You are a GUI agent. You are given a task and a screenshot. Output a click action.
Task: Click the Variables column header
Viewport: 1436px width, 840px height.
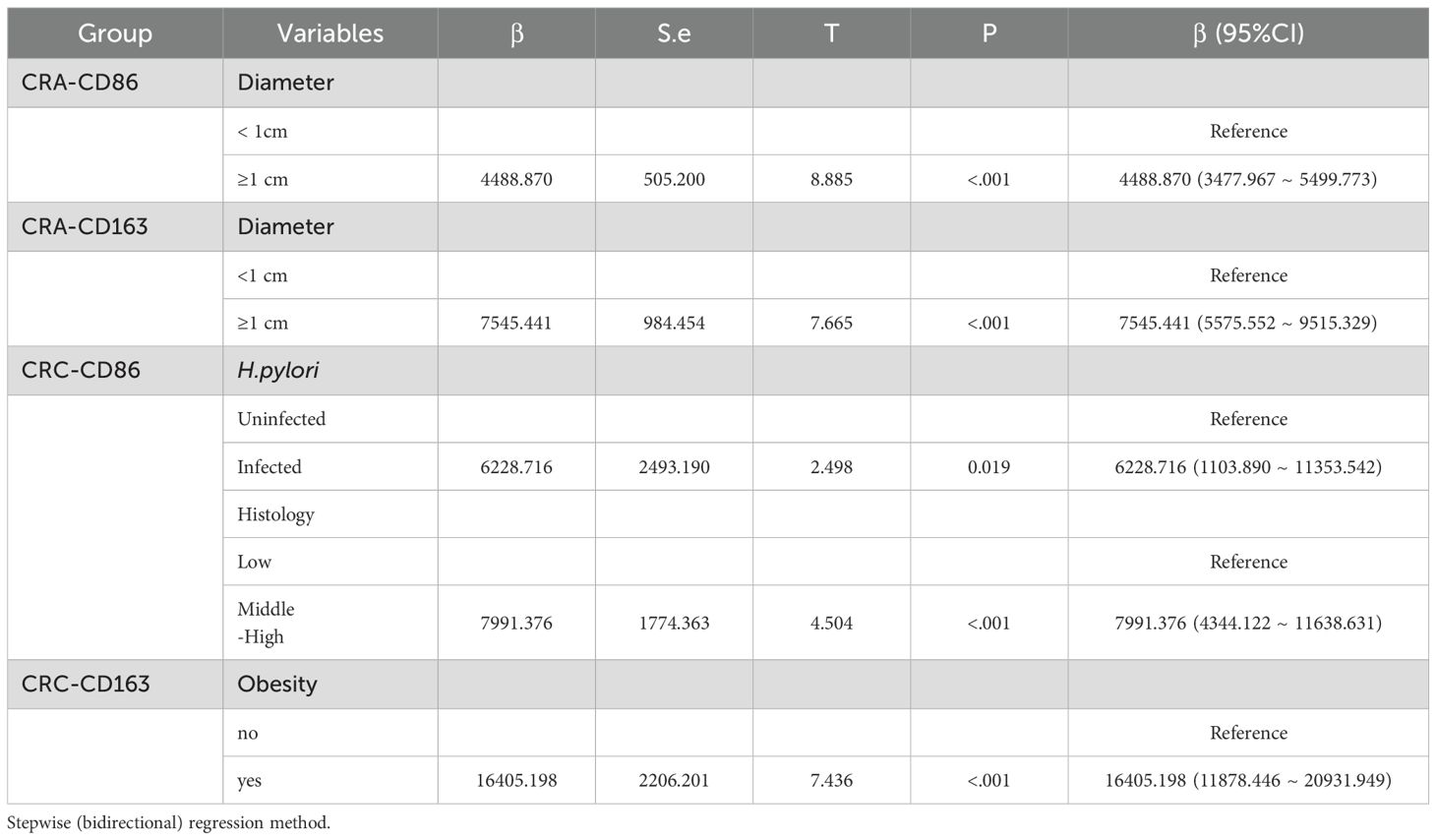[329, 33]
